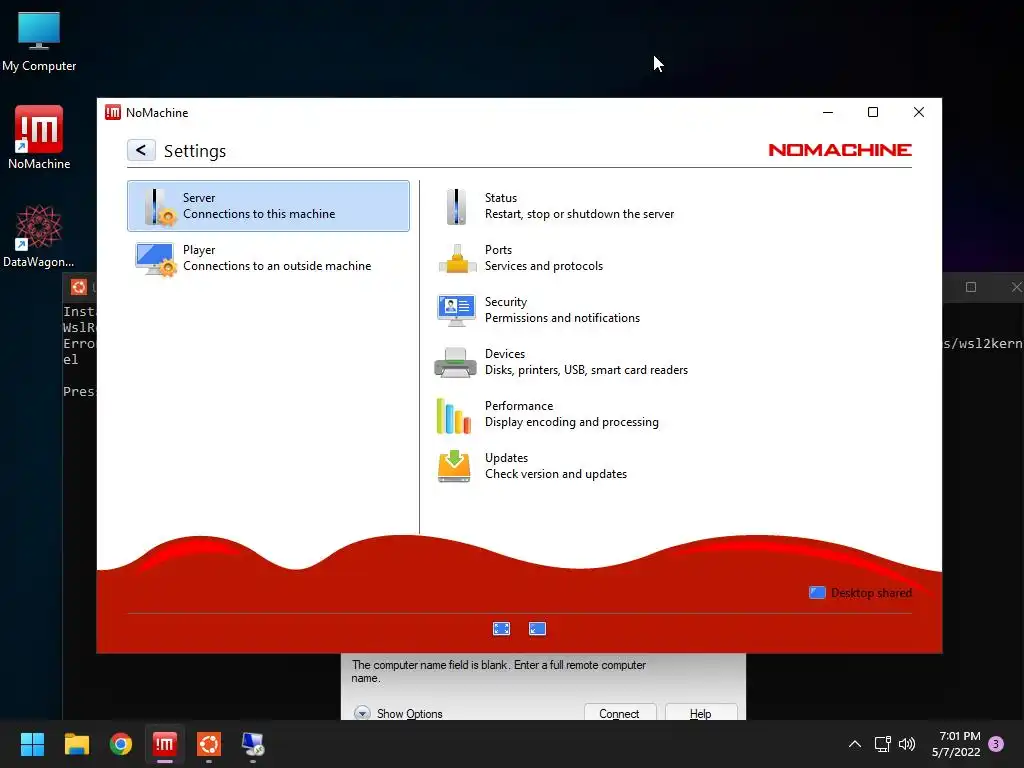The image size is (1024, 768).
Task: Click the NOMACHINE brand logo
Action: pyautogui.click(x=840, y=150)
